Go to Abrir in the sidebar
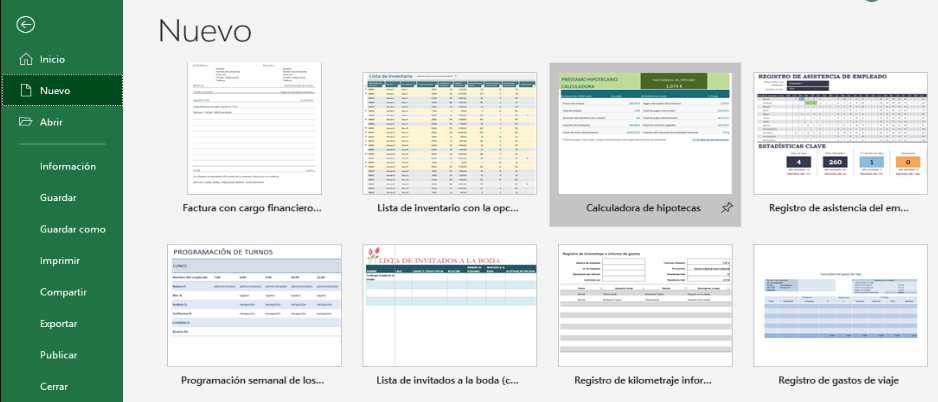This screenshot has width=938, height=402. point(62,122)
